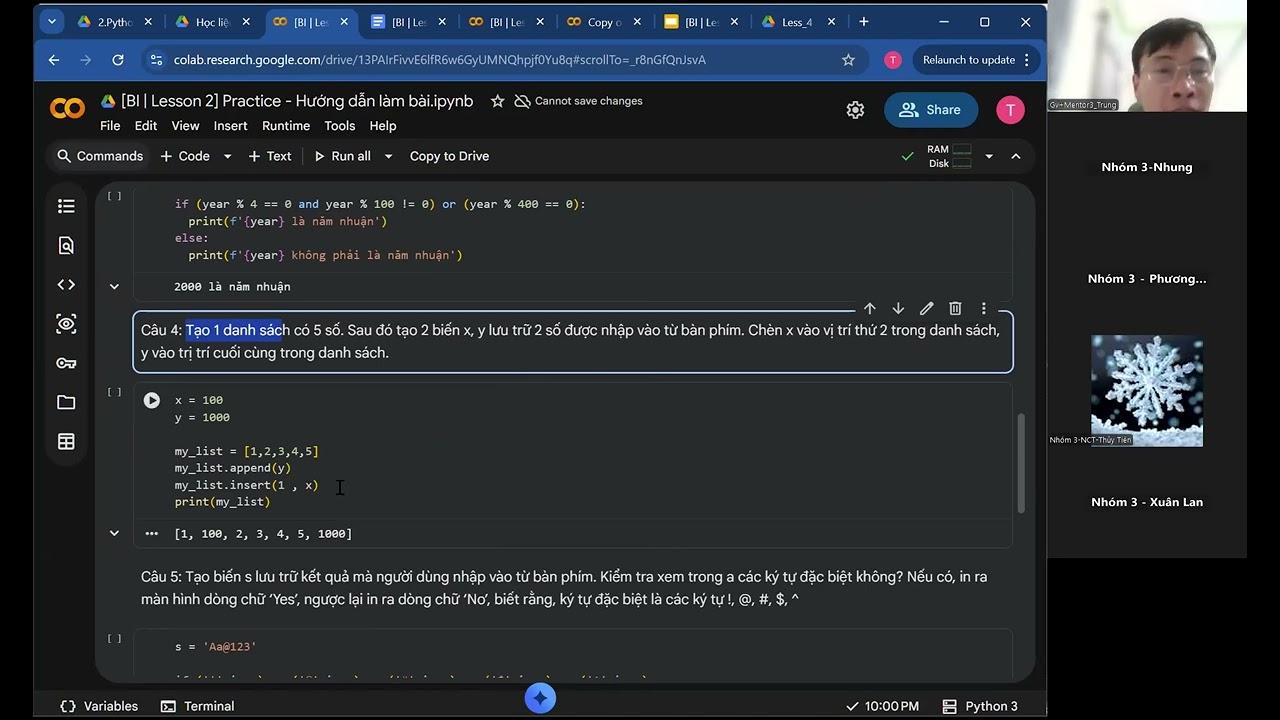Star the notebook with the star icon
The height and width of the screenshot is (720, 1280).
point(497,101)
